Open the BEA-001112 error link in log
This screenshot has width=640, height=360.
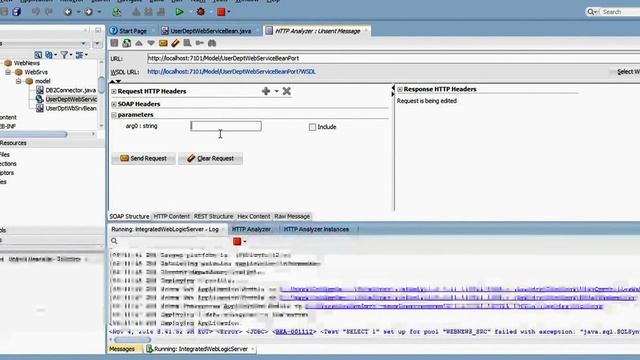pyautogui.click(x=294, y=332)
